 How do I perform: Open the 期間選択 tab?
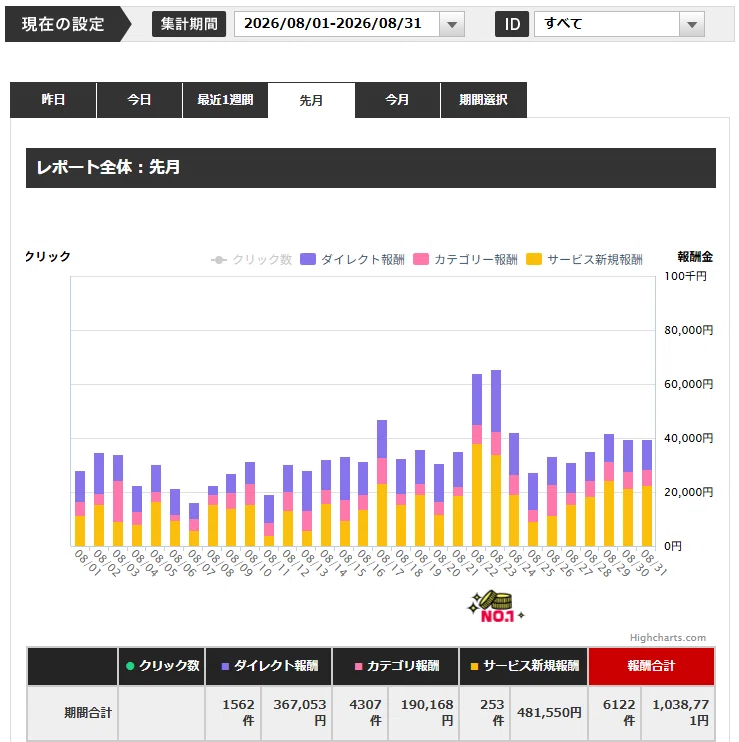[484, 100]
